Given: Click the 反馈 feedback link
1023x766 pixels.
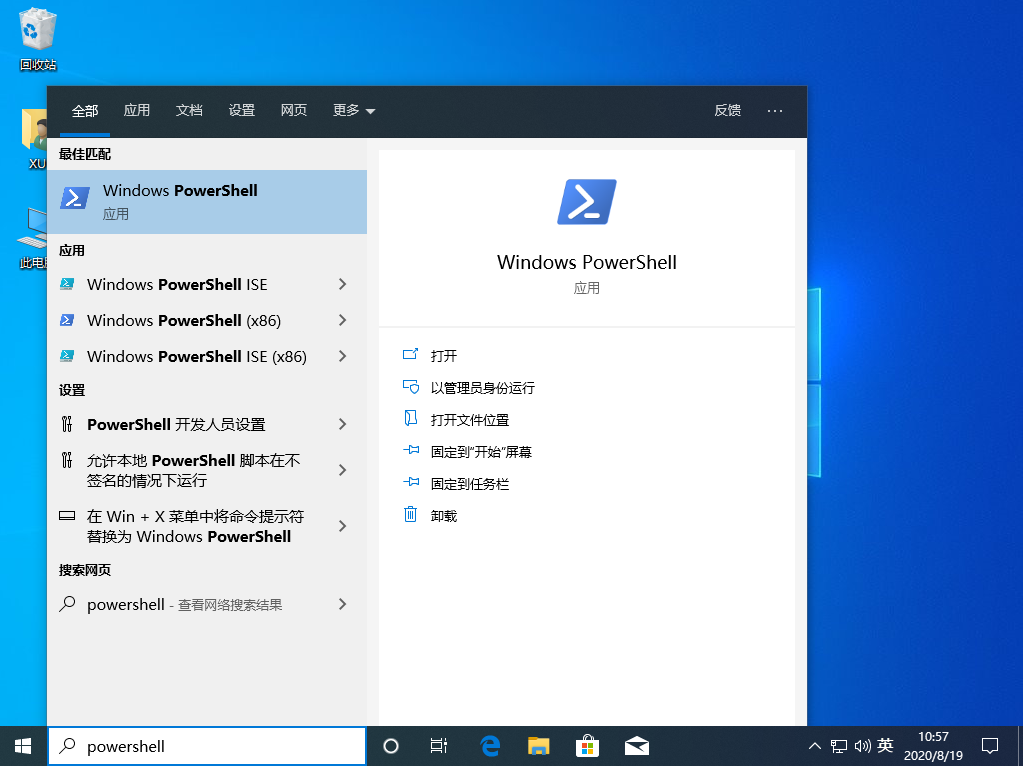Looking at the screenshot, I should [x=727, y=110].
